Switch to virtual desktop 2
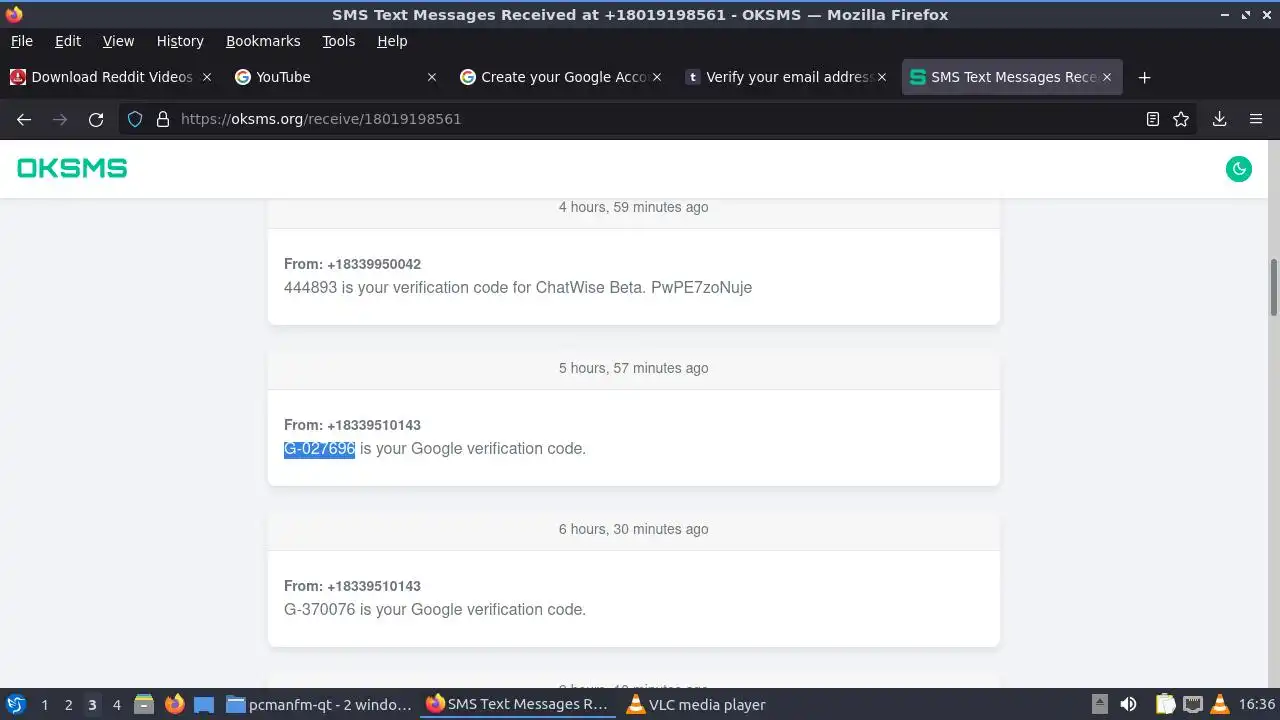Screen dimensions: 1280x720 coord(68,705)
